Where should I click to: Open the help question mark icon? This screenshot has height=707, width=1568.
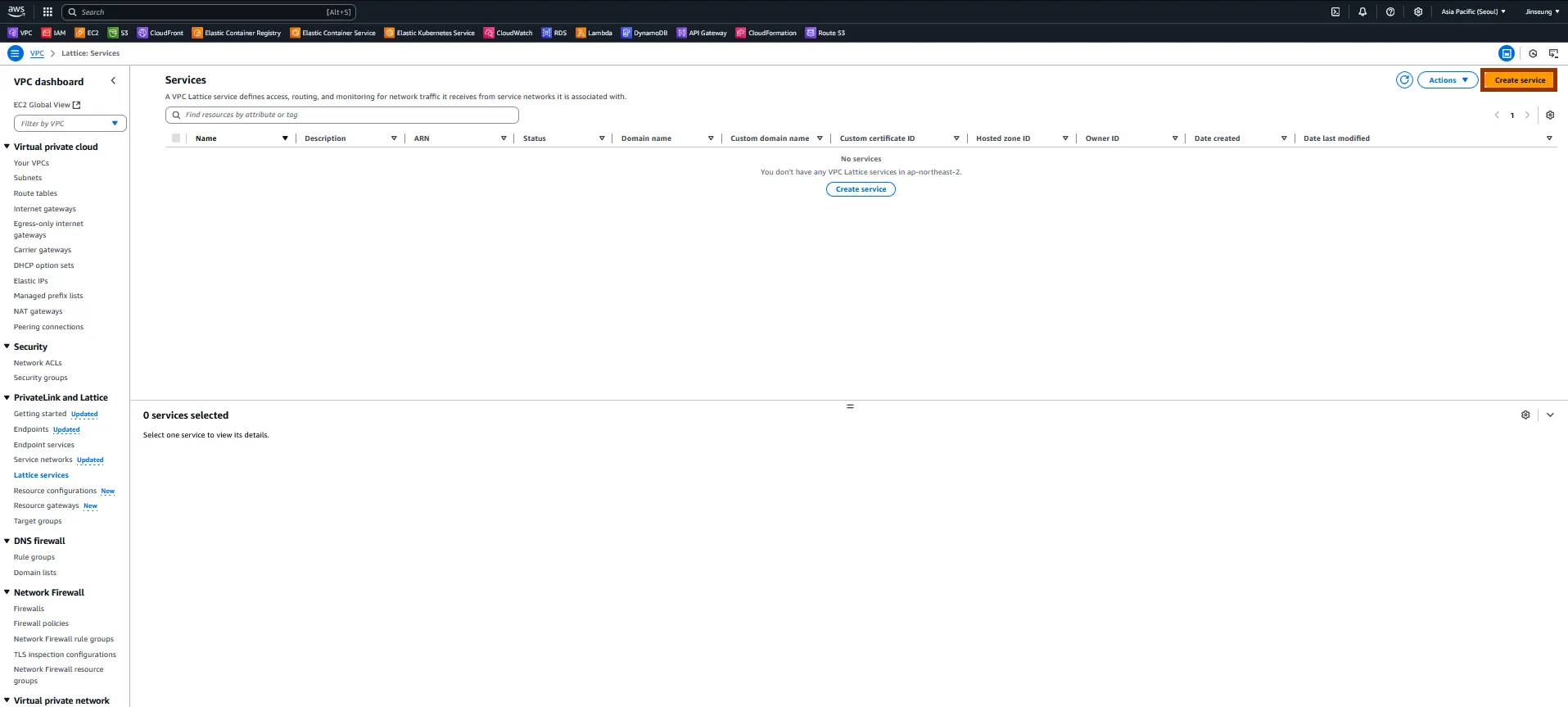pyautogui.click(x=1390, y=12)
